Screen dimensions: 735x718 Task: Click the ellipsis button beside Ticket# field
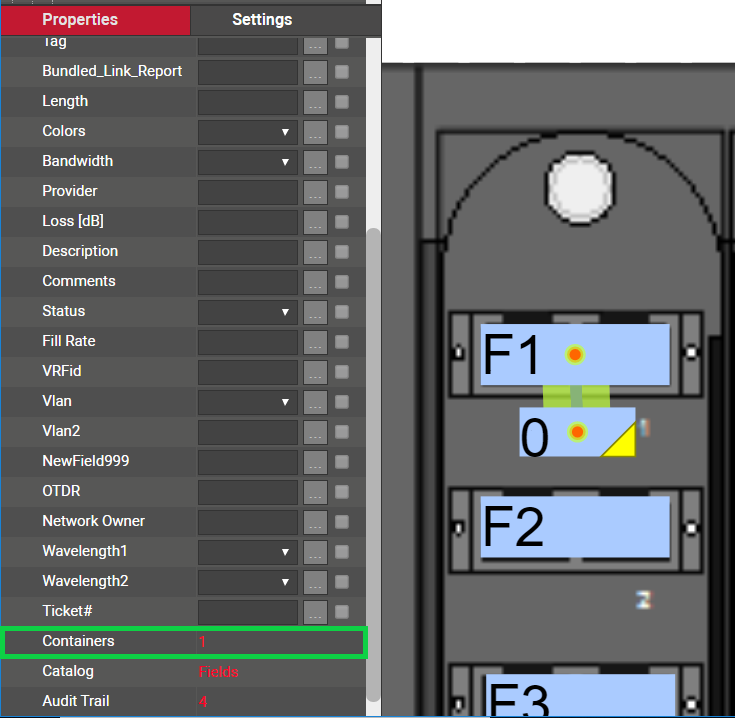[315, 612]
